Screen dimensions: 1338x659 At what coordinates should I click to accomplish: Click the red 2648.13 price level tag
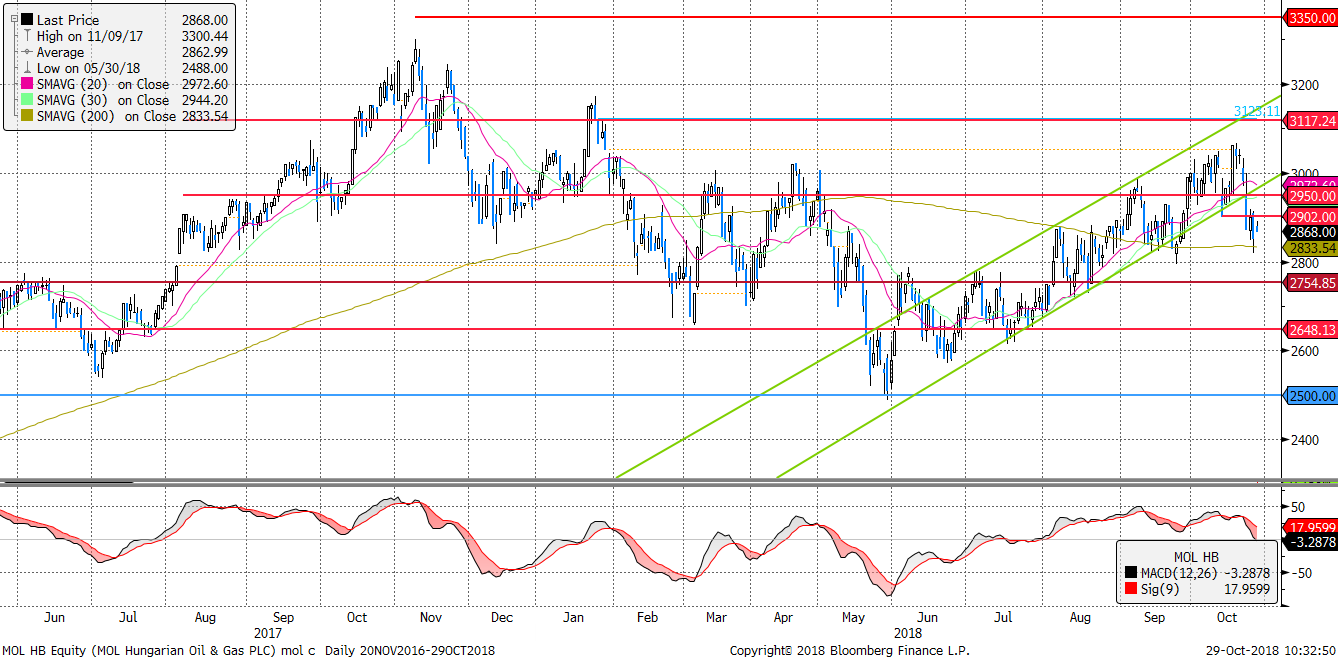pyautogui.click(x=1311, y=330)
